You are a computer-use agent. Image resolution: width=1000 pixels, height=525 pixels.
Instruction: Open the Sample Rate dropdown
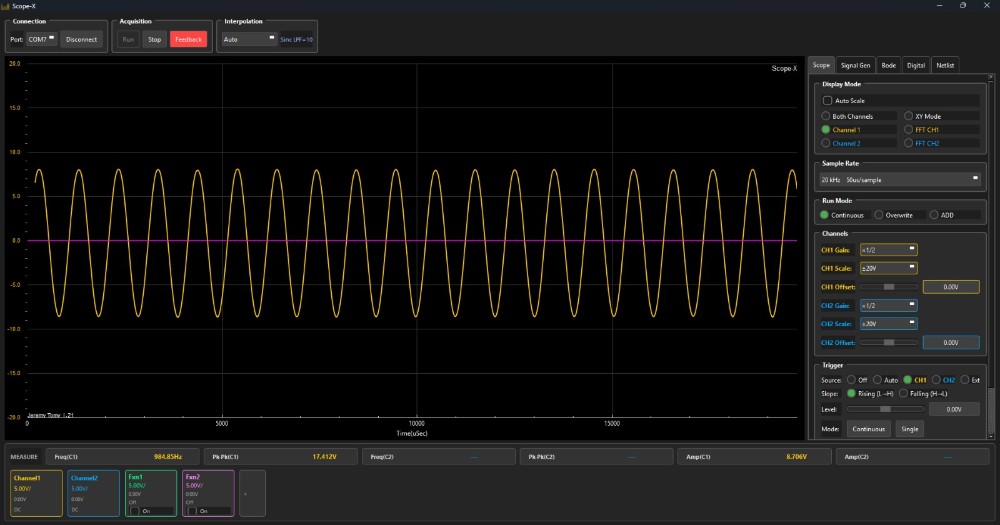900,180
